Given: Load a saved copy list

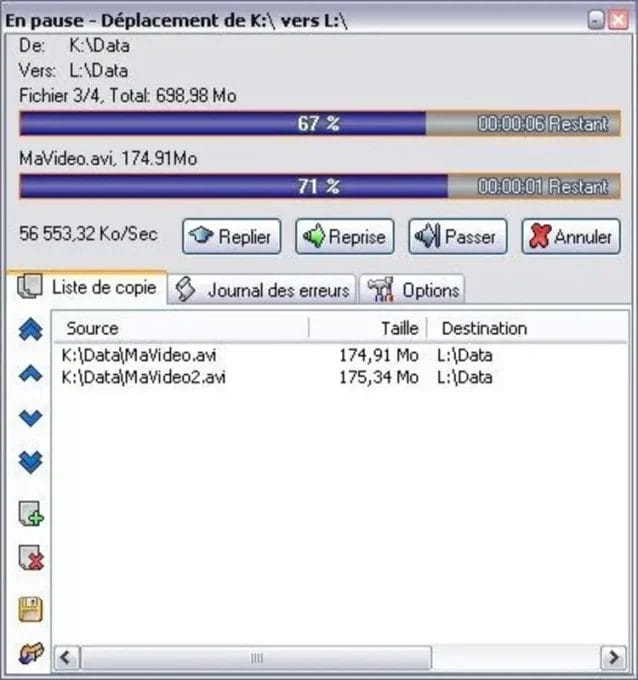Looking at the screenshot, I should tap(31, 654).
